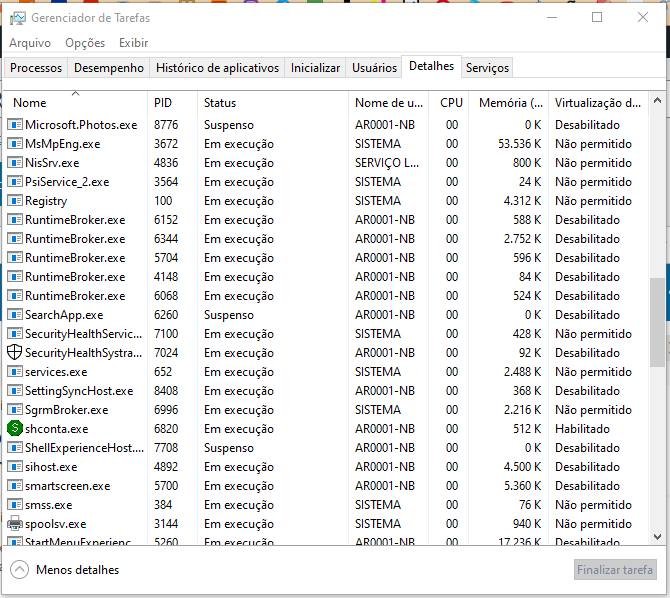670x598 pixels.
Task: Select the Detalhes tab
Action: [x=431, y=66]
